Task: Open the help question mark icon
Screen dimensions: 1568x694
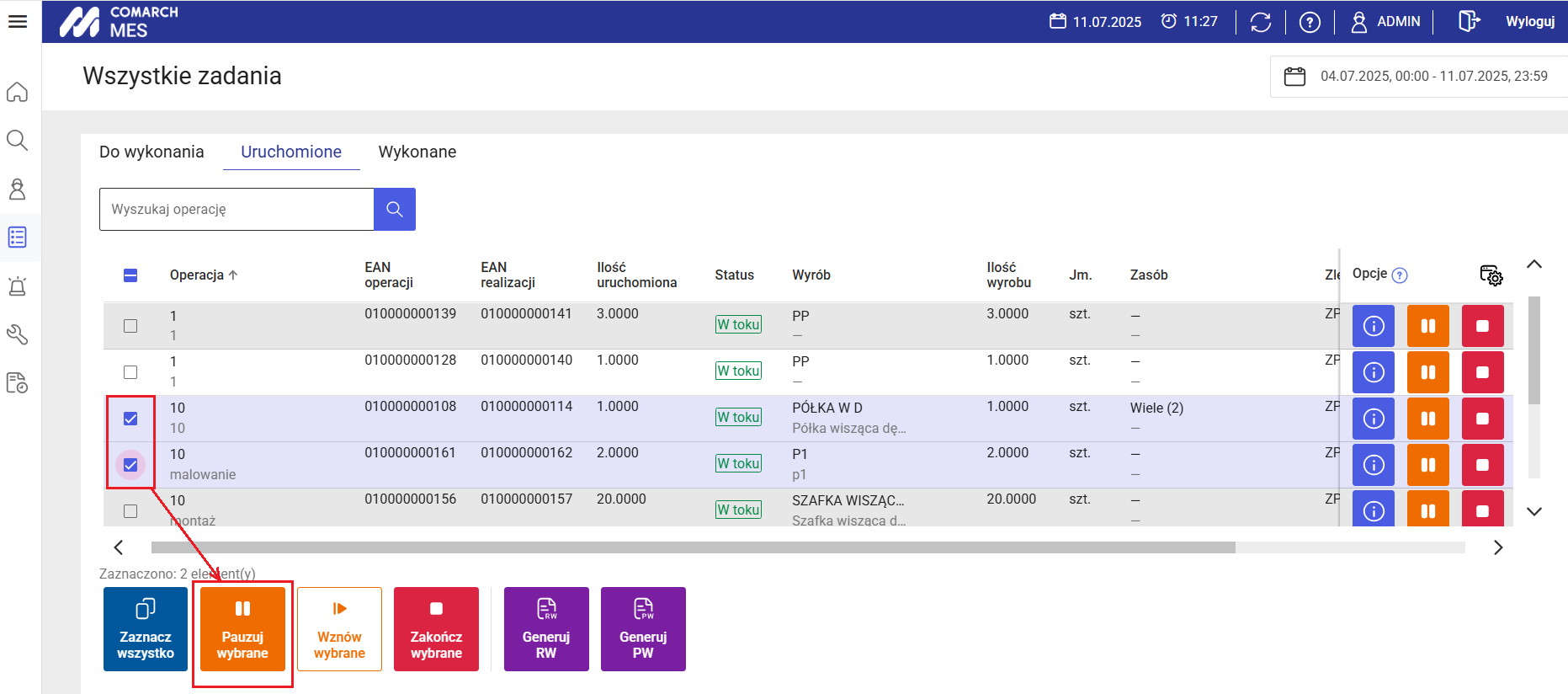Action: coord(1310,22)
